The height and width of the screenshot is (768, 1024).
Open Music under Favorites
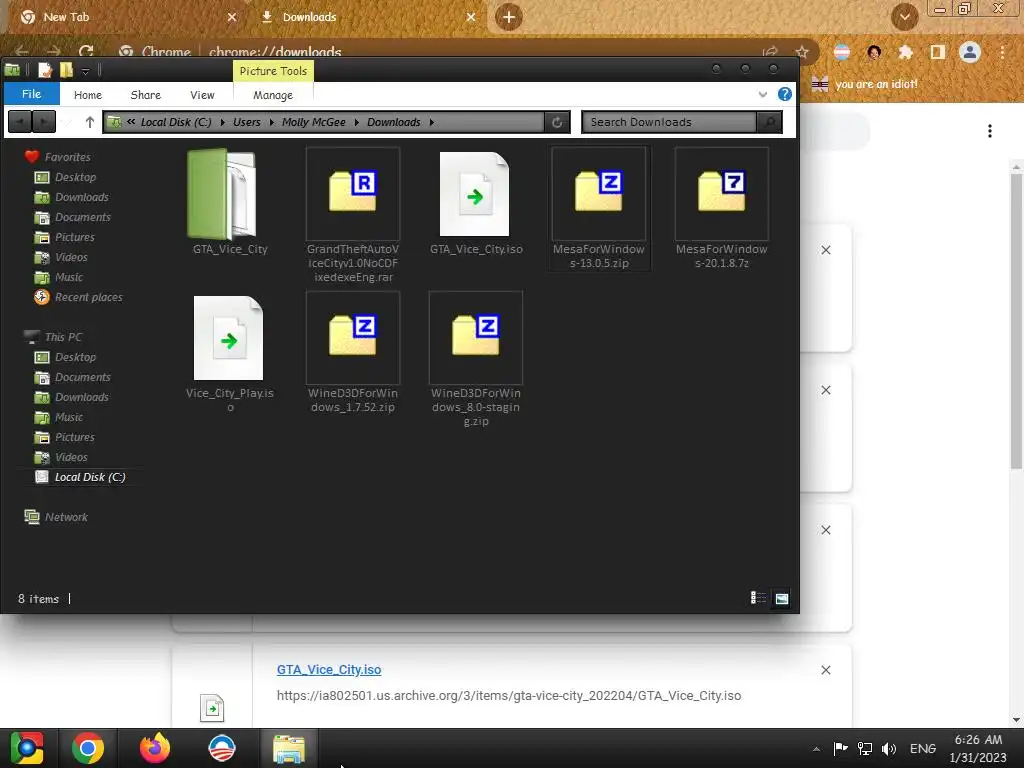(x=59, y=278)
